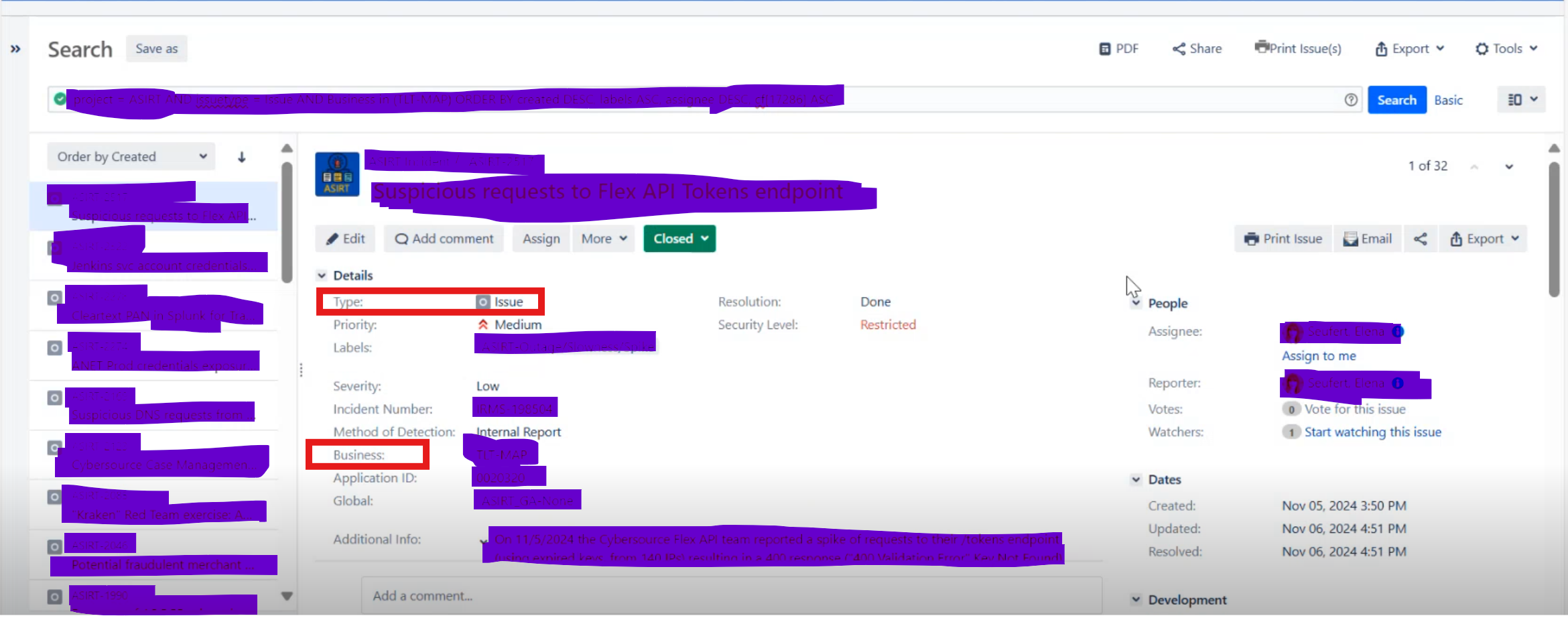This screenshot has width=1568, height=618.
Task: Click the blue Search button
Action: (1396, 100)
